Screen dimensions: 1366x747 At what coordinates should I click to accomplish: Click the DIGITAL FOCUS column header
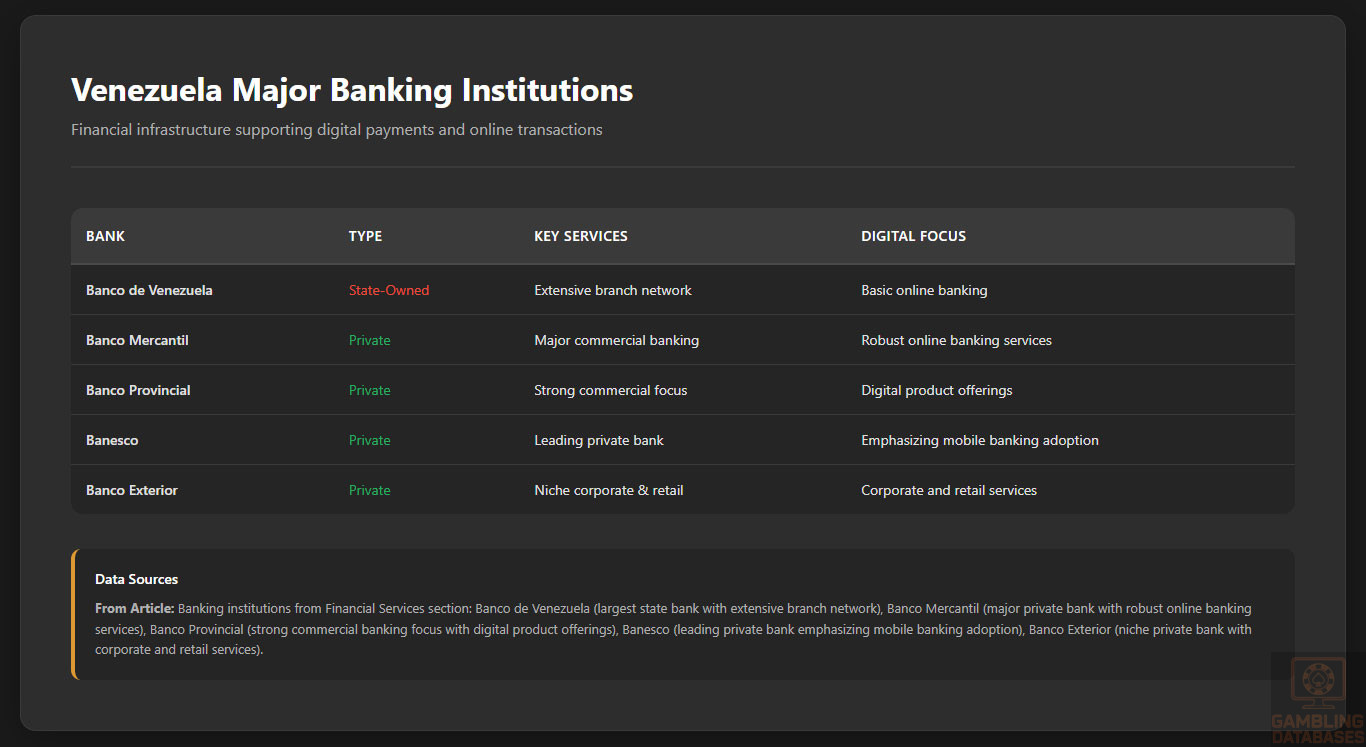913,236
